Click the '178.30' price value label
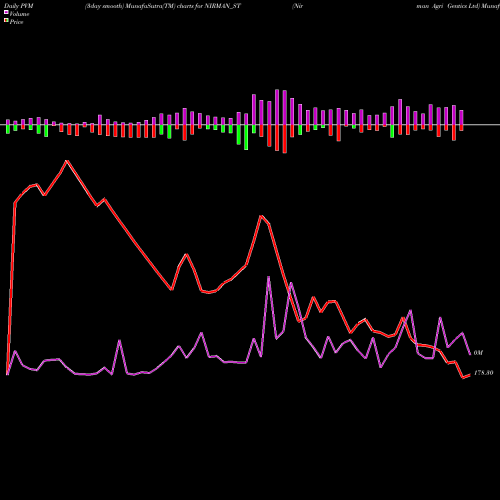Screen dimensions: 500x500 483,373
